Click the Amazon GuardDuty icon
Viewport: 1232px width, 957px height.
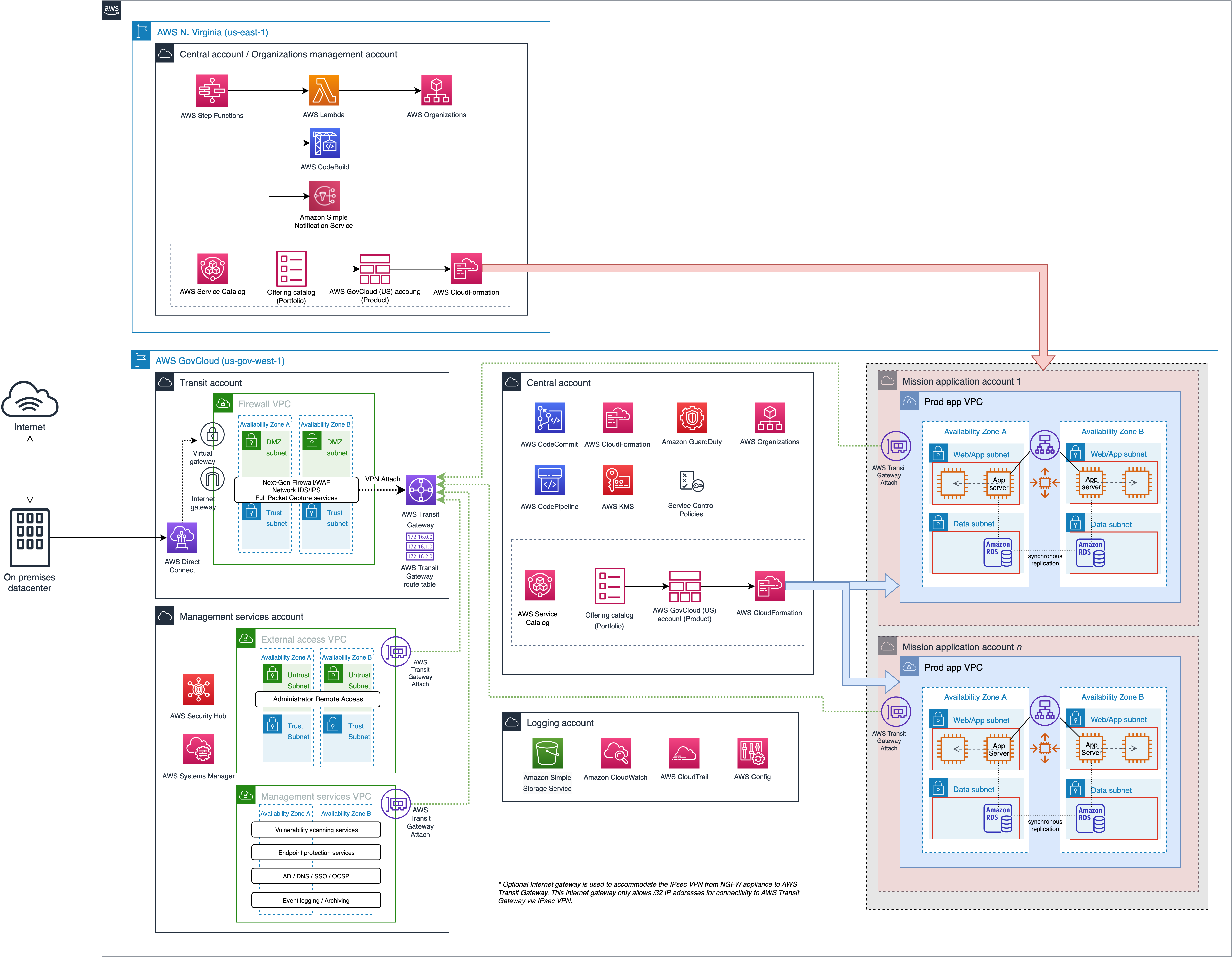pos(692,418)
